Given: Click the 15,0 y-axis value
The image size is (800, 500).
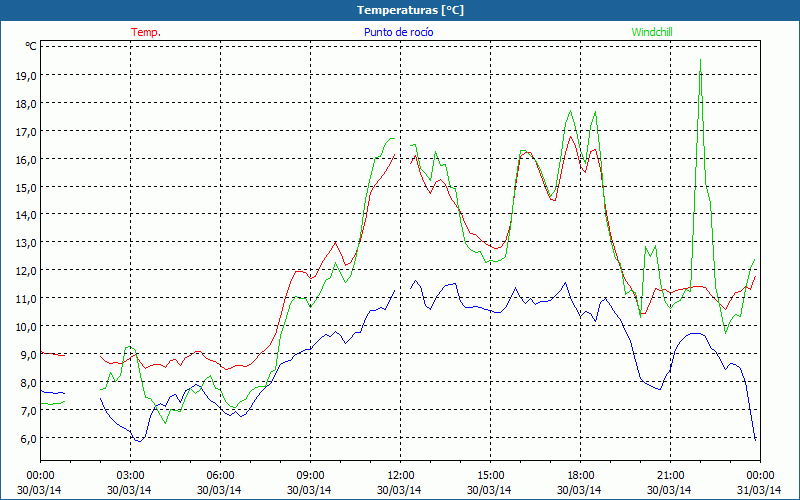Looking at the screenshot, I should click(x=26, y=187).
